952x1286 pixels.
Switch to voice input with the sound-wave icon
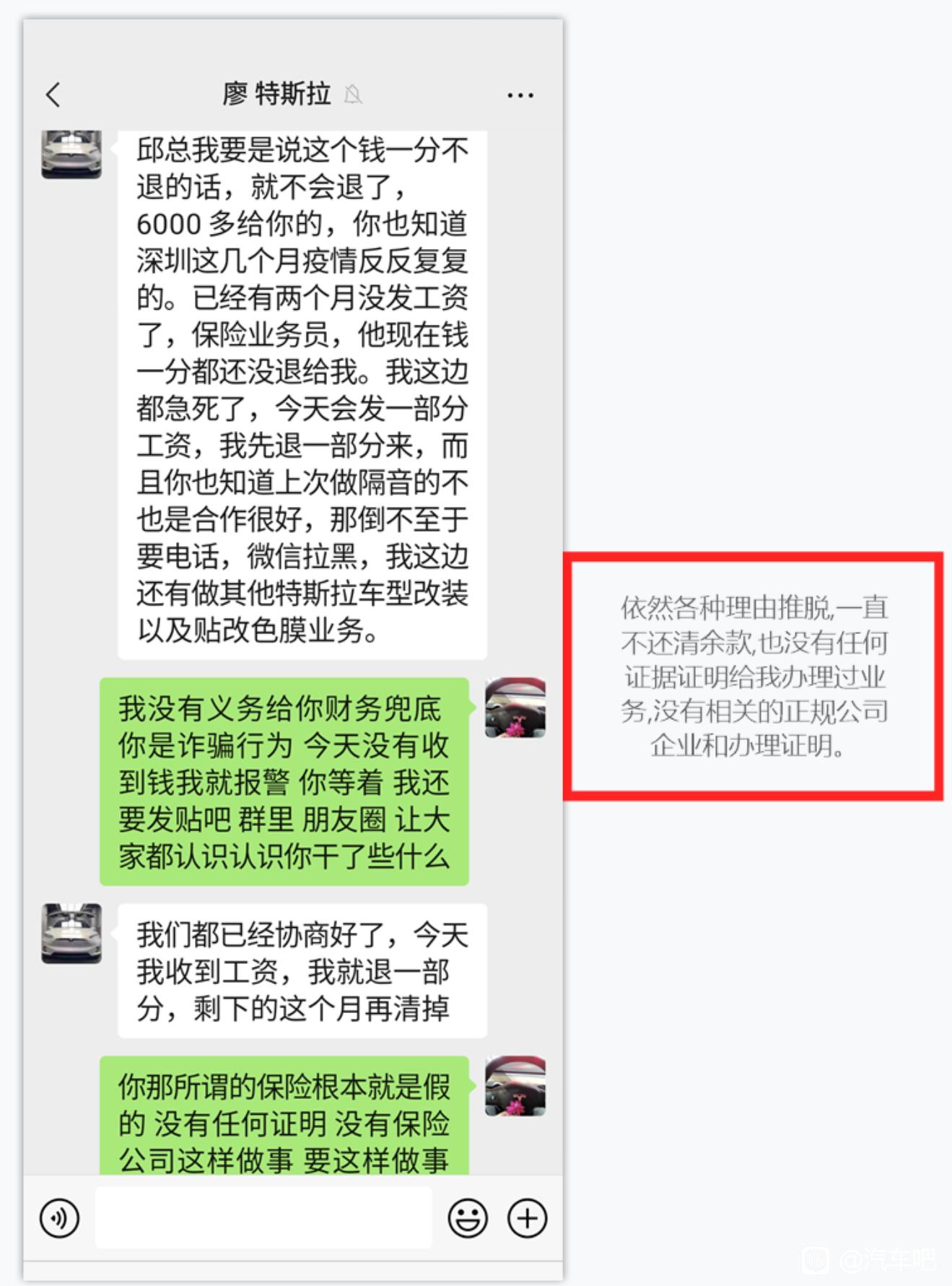pos(59,1217)
